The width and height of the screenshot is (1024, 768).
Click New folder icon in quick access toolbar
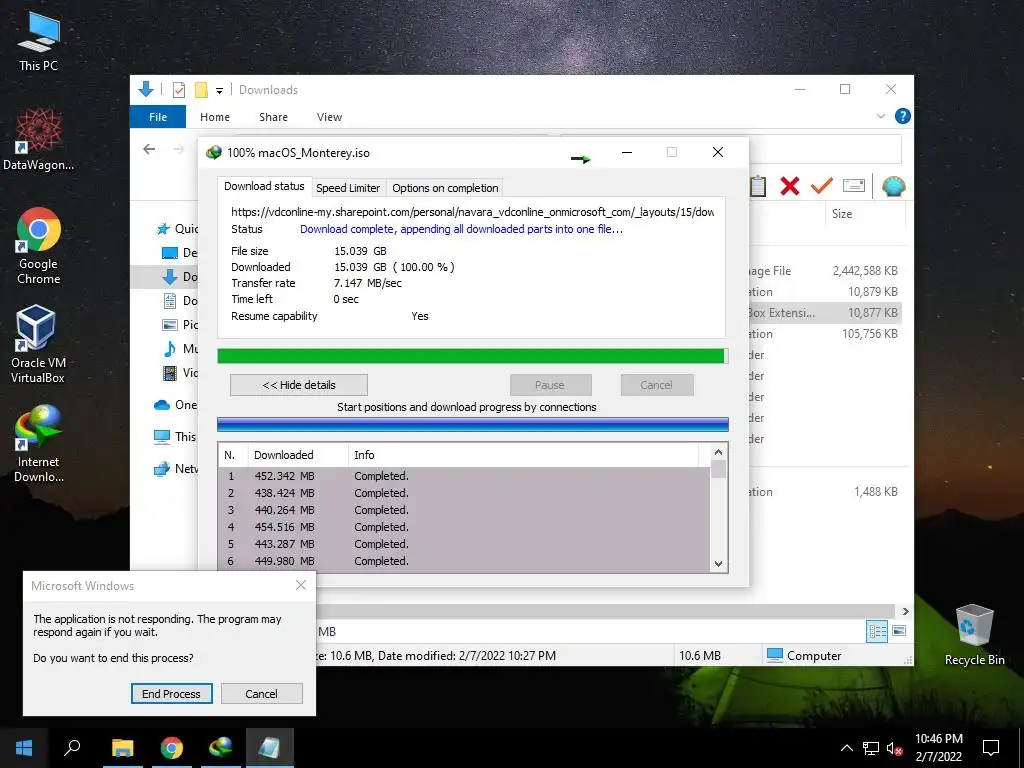click(201, 90)
